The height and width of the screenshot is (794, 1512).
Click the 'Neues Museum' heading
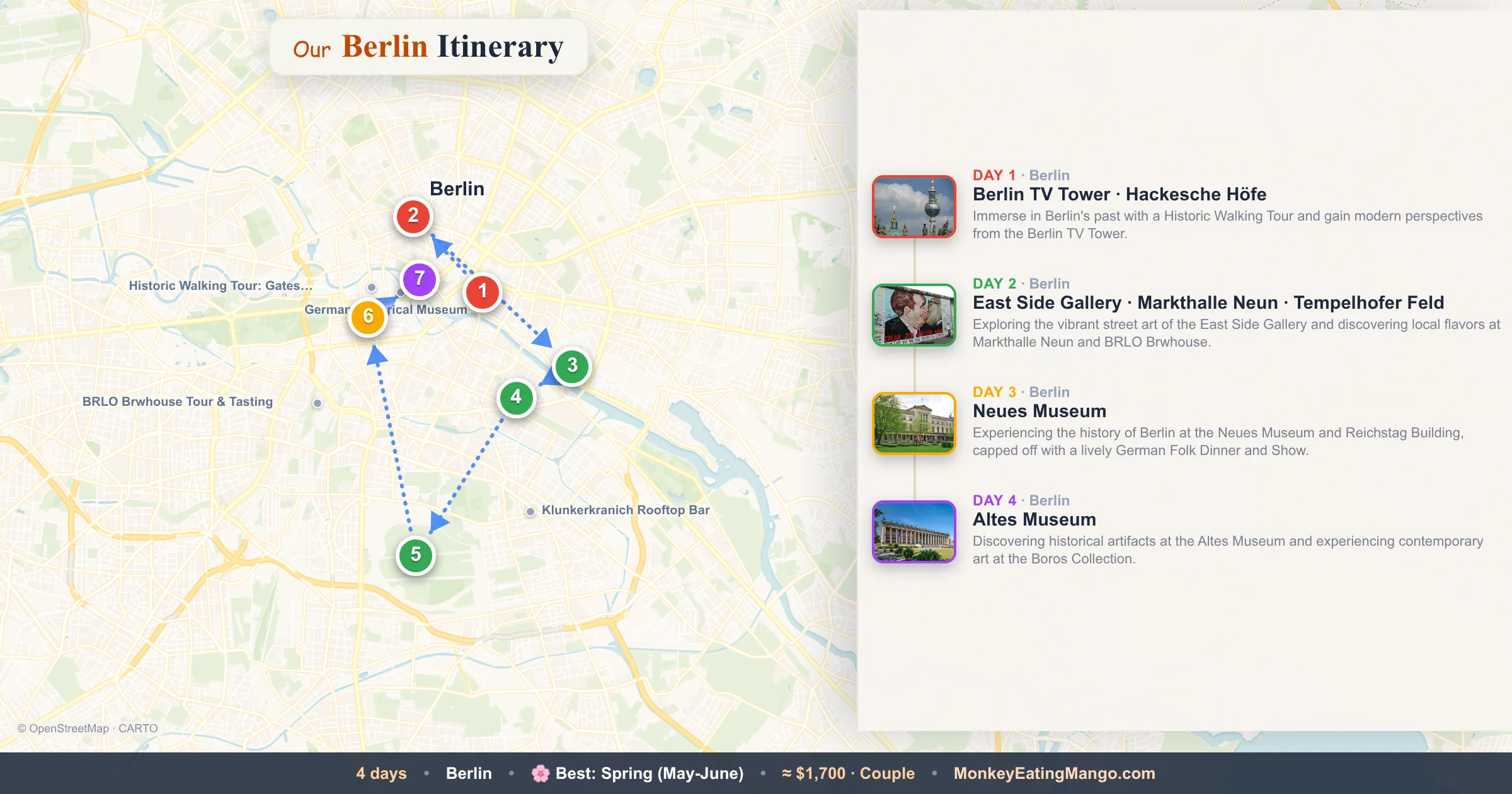pos(1039,411)
